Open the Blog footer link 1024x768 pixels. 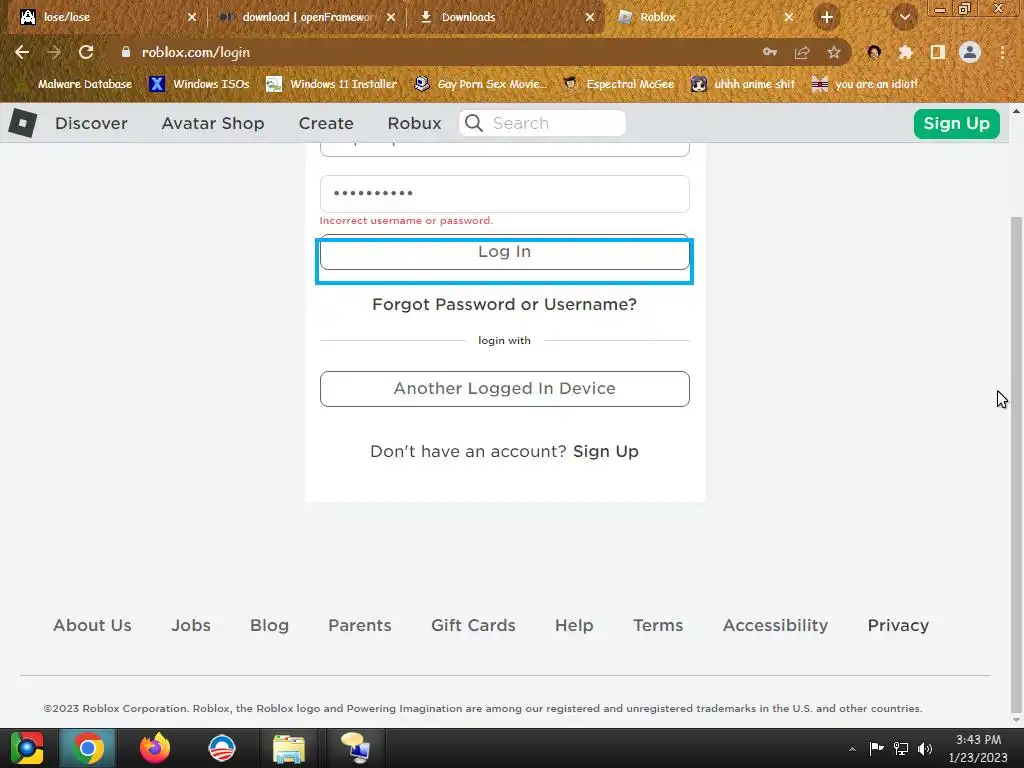click(x=269, y=625)
